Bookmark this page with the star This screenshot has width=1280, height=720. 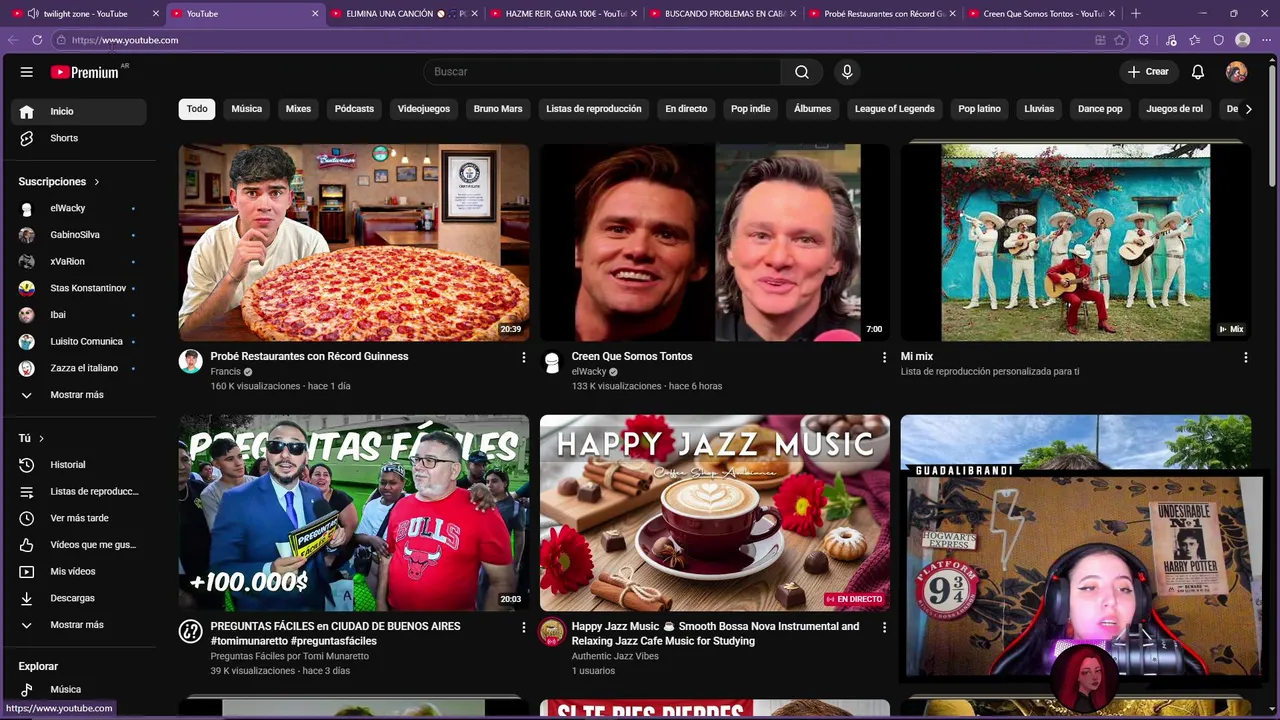pyautogui.click(x=1119, y=40)
